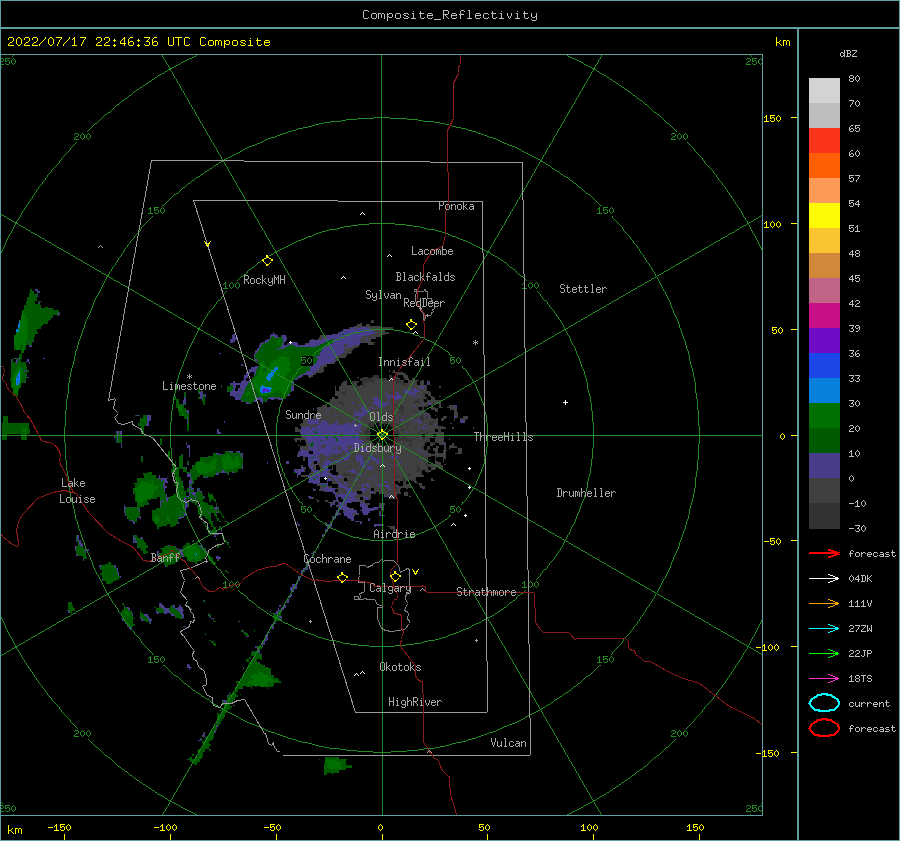The height and width of the screenshot is (841, 900).
Task: Click the Vulcan town label
Action: [x=508, y=743]
